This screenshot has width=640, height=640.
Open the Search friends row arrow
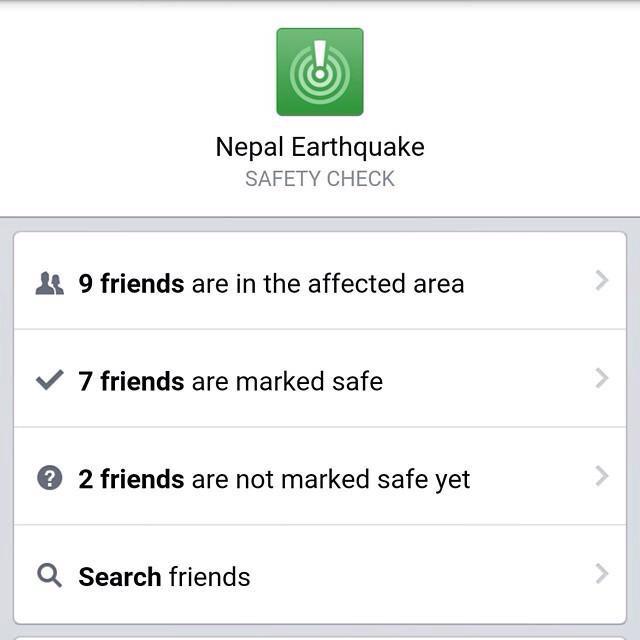(601, 574)
